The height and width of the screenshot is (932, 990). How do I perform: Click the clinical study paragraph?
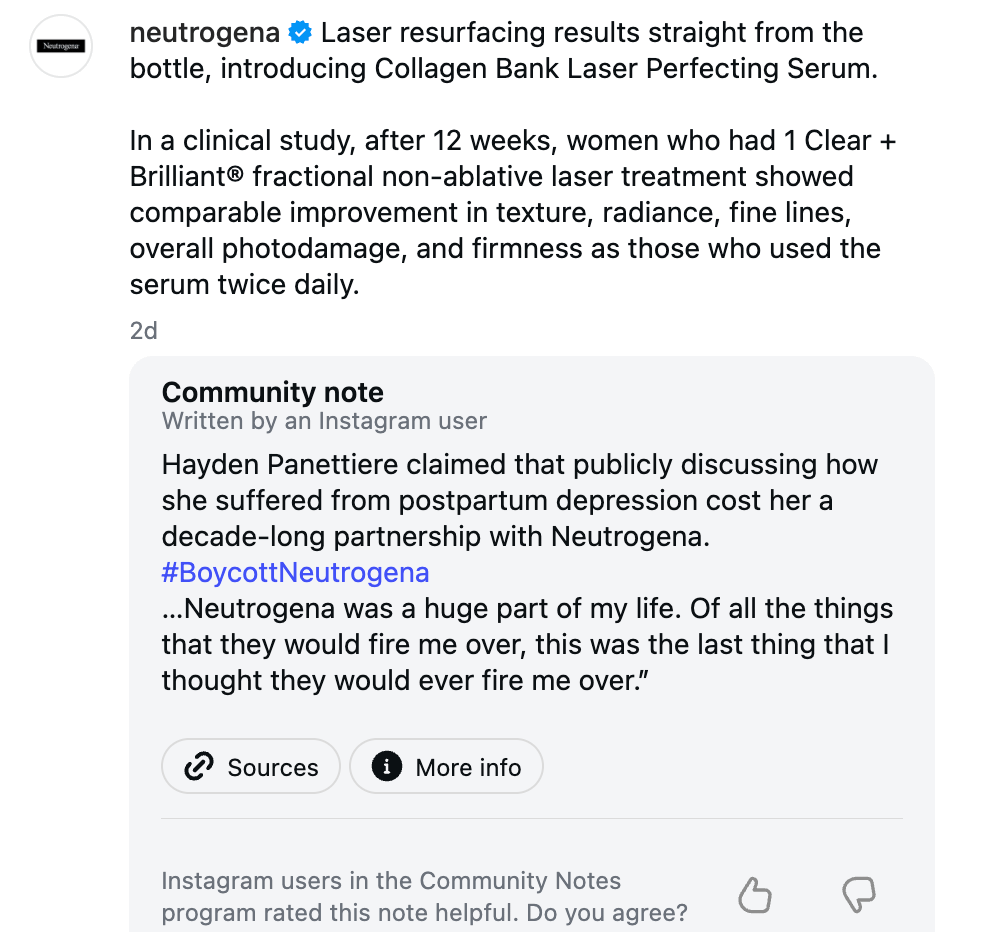(x=513, y=212)
